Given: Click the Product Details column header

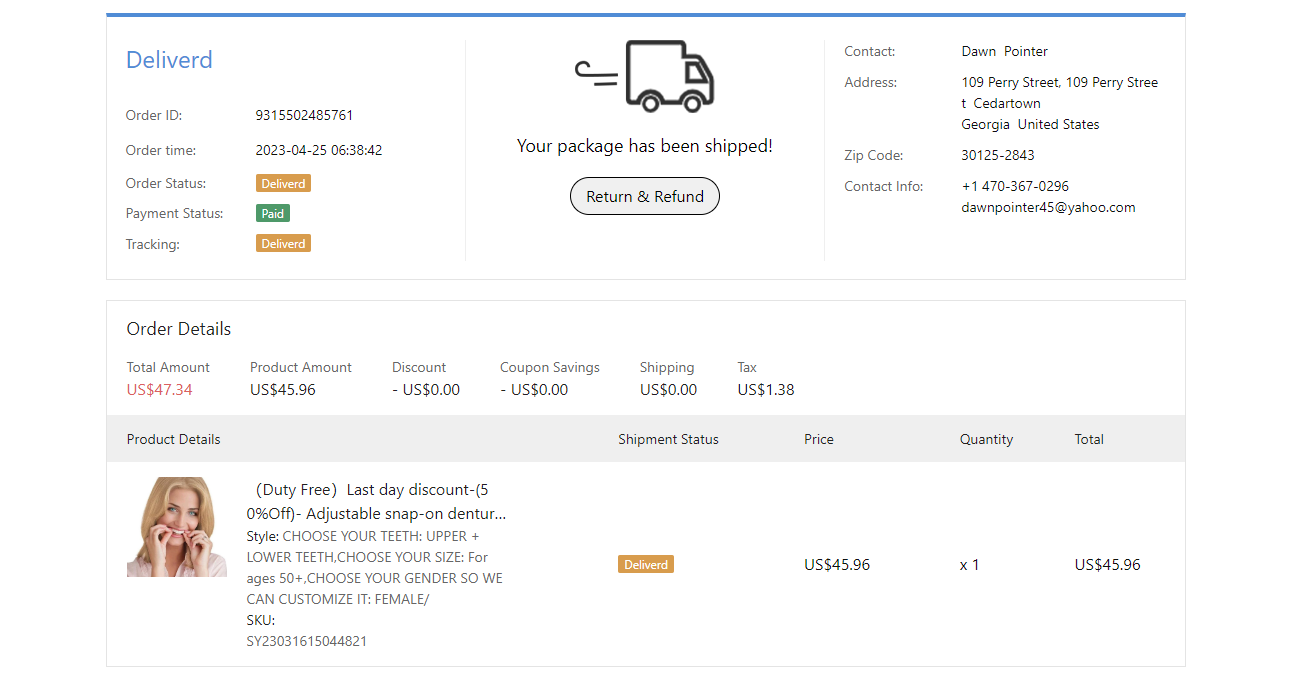Looking at the screenshot, I should pyautogui.click(x=173, y=440).
